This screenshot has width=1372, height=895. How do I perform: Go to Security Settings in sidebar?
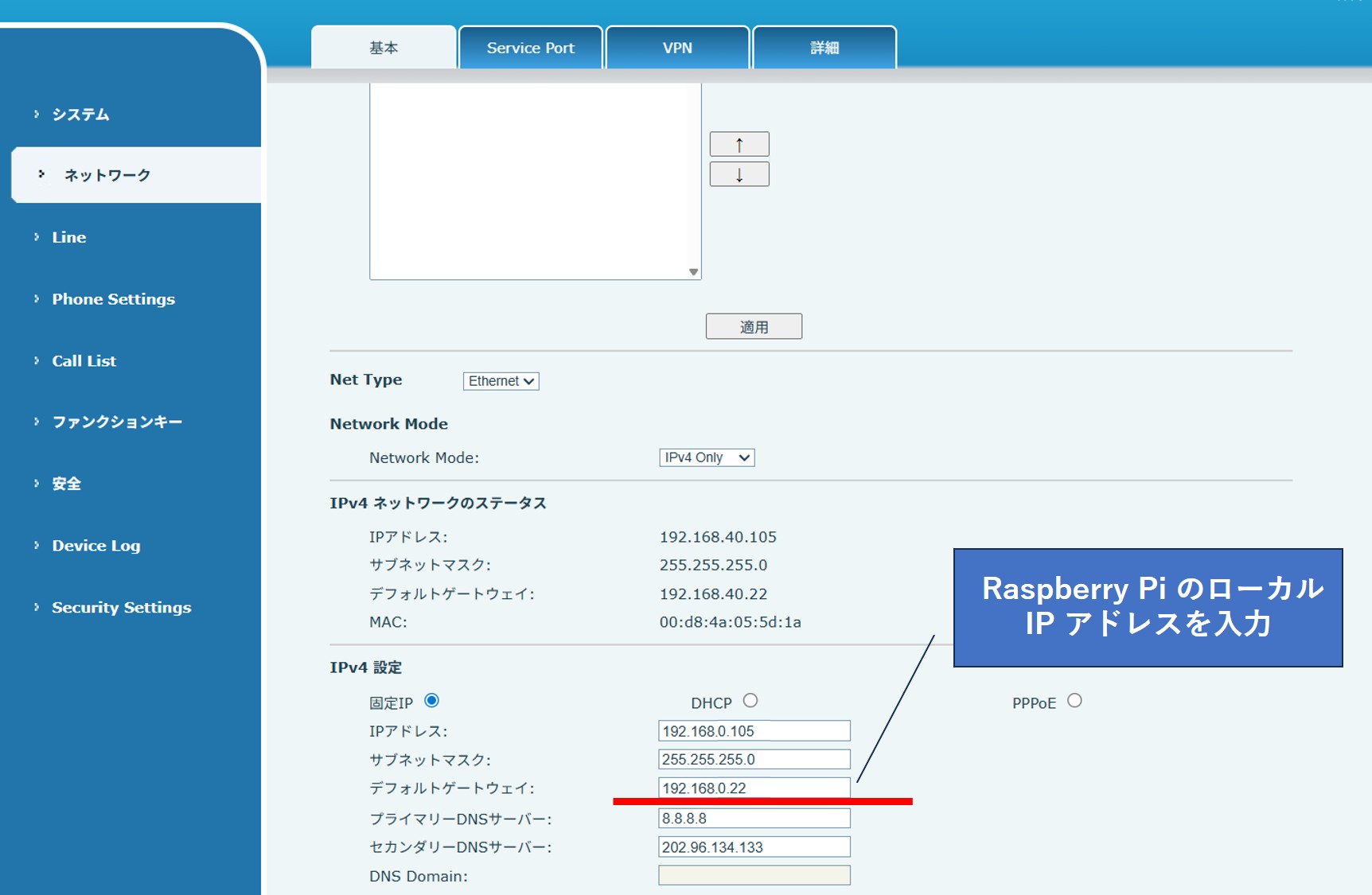coord(121,608)
